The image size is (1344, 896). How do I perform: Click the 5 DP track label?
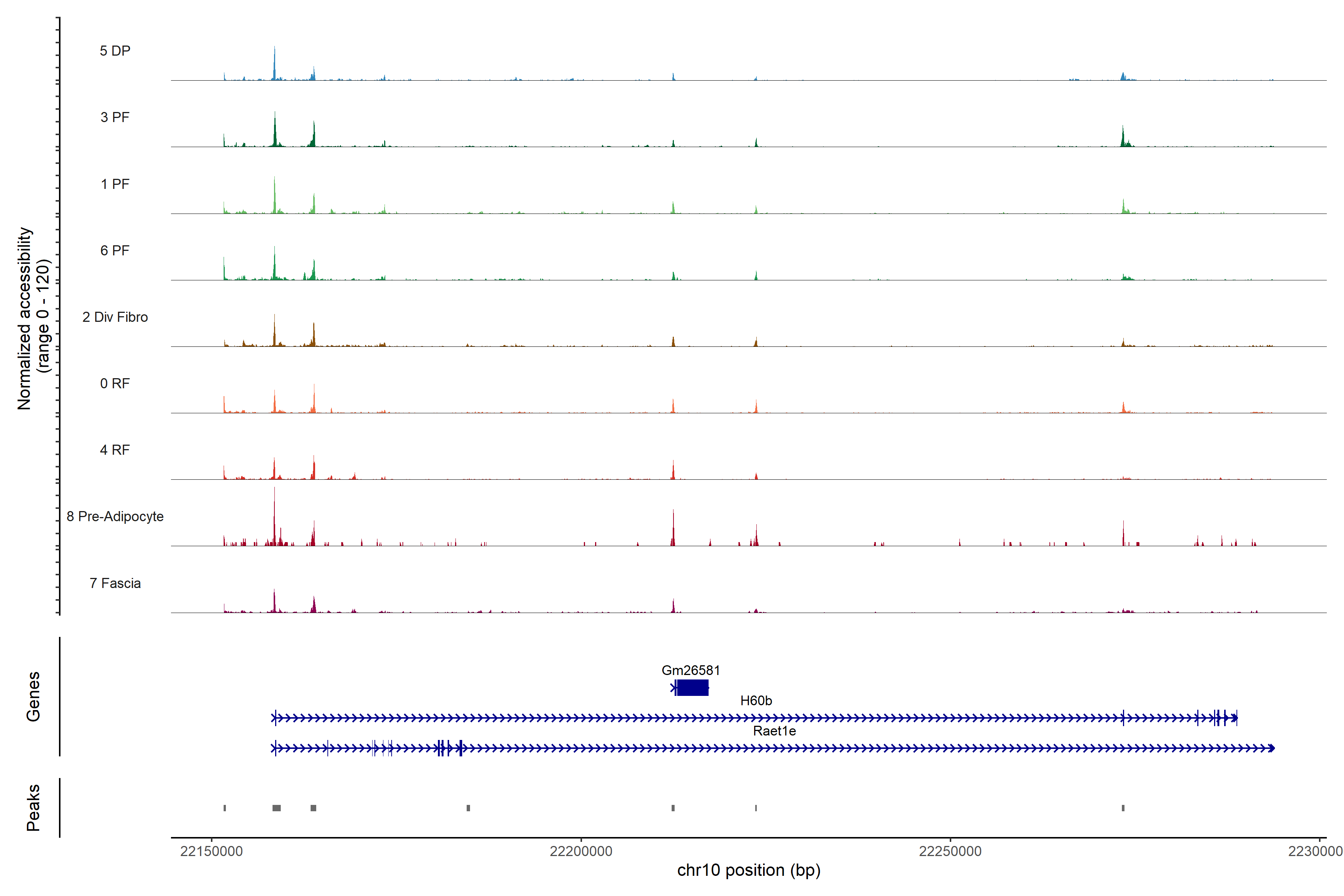coord(115,51)
